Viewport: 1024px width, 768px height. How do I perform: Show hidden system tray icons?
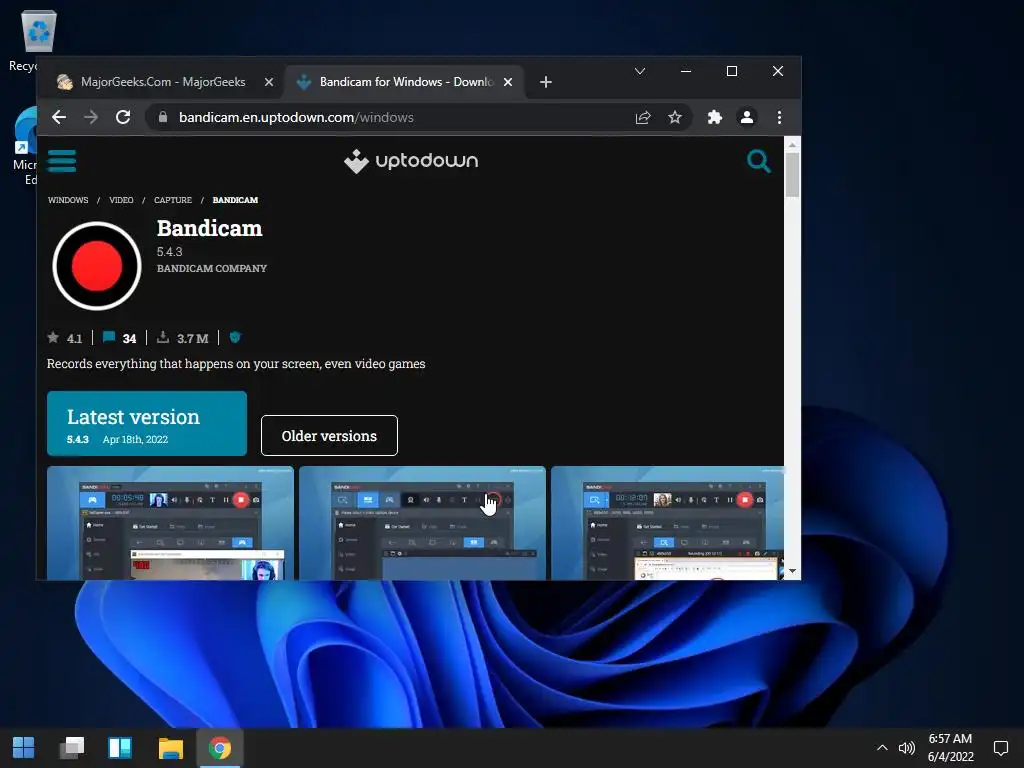coord(882,748)
